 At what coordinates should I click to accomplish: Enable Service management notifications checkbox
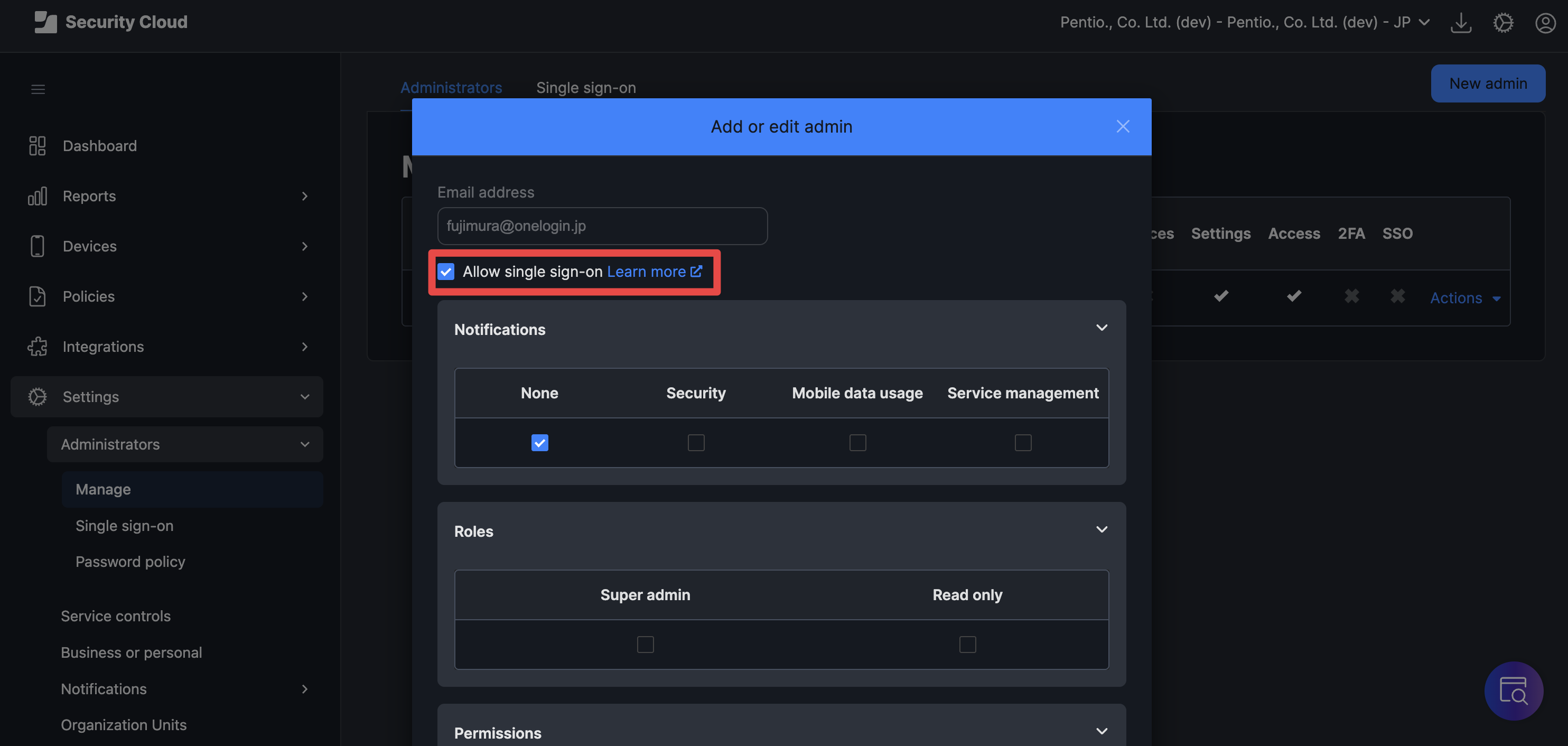click(x=1023, y=442)
